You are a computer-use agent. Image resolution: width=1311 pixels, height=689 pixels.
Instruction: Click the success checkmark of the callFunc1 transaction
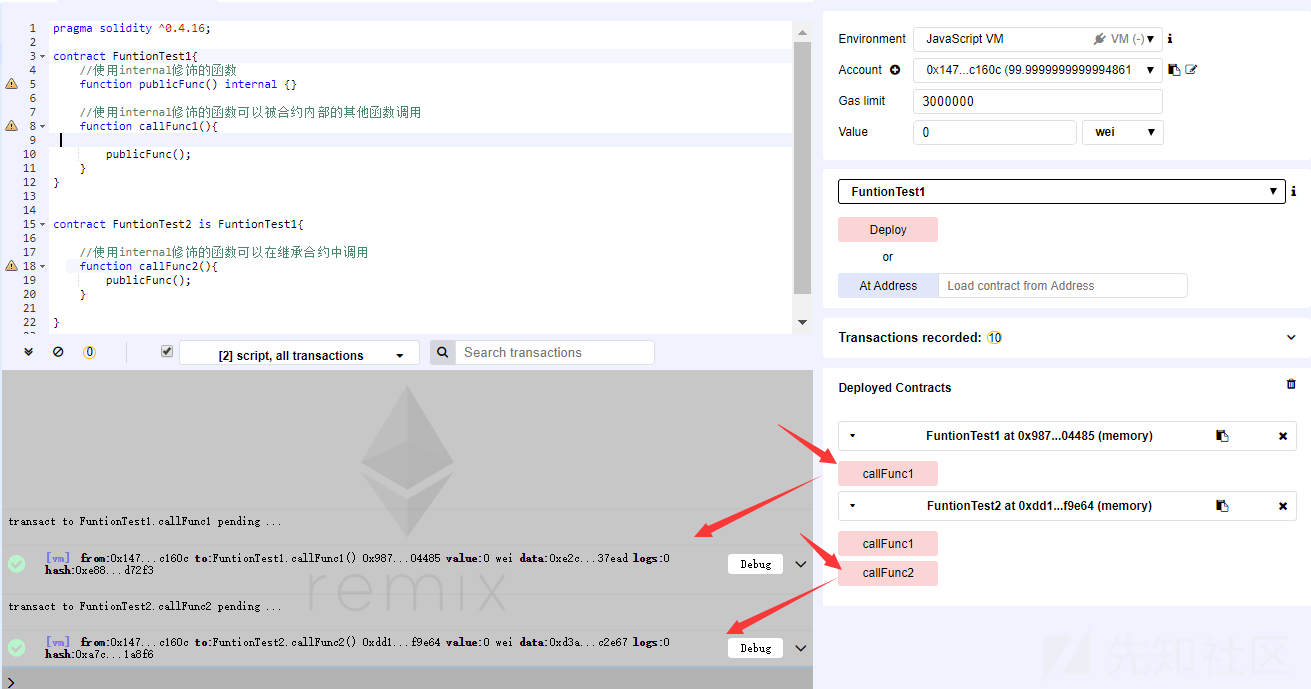point(17,564)
